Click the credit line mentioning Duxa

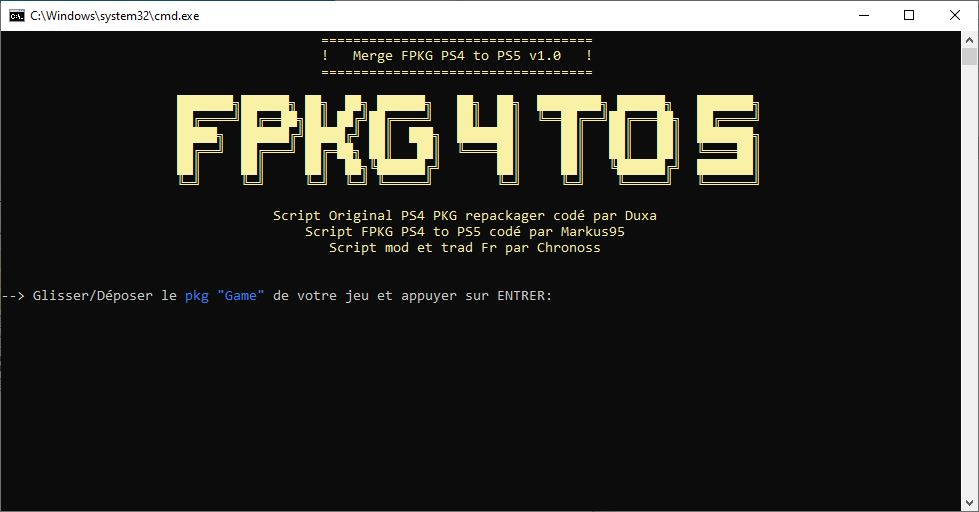[x=464, y=216]
